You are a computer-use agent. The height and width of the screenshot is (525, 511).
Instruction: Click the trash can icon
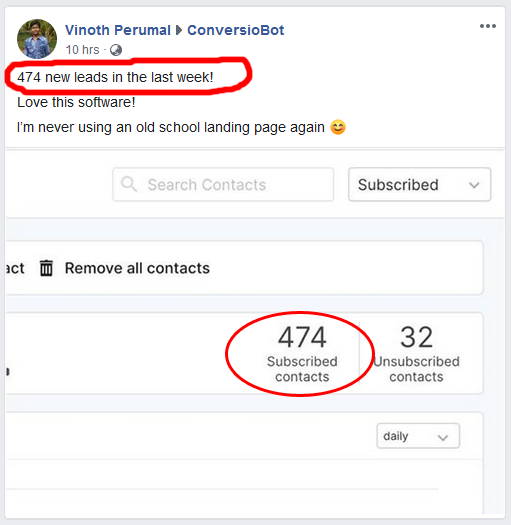47,268
